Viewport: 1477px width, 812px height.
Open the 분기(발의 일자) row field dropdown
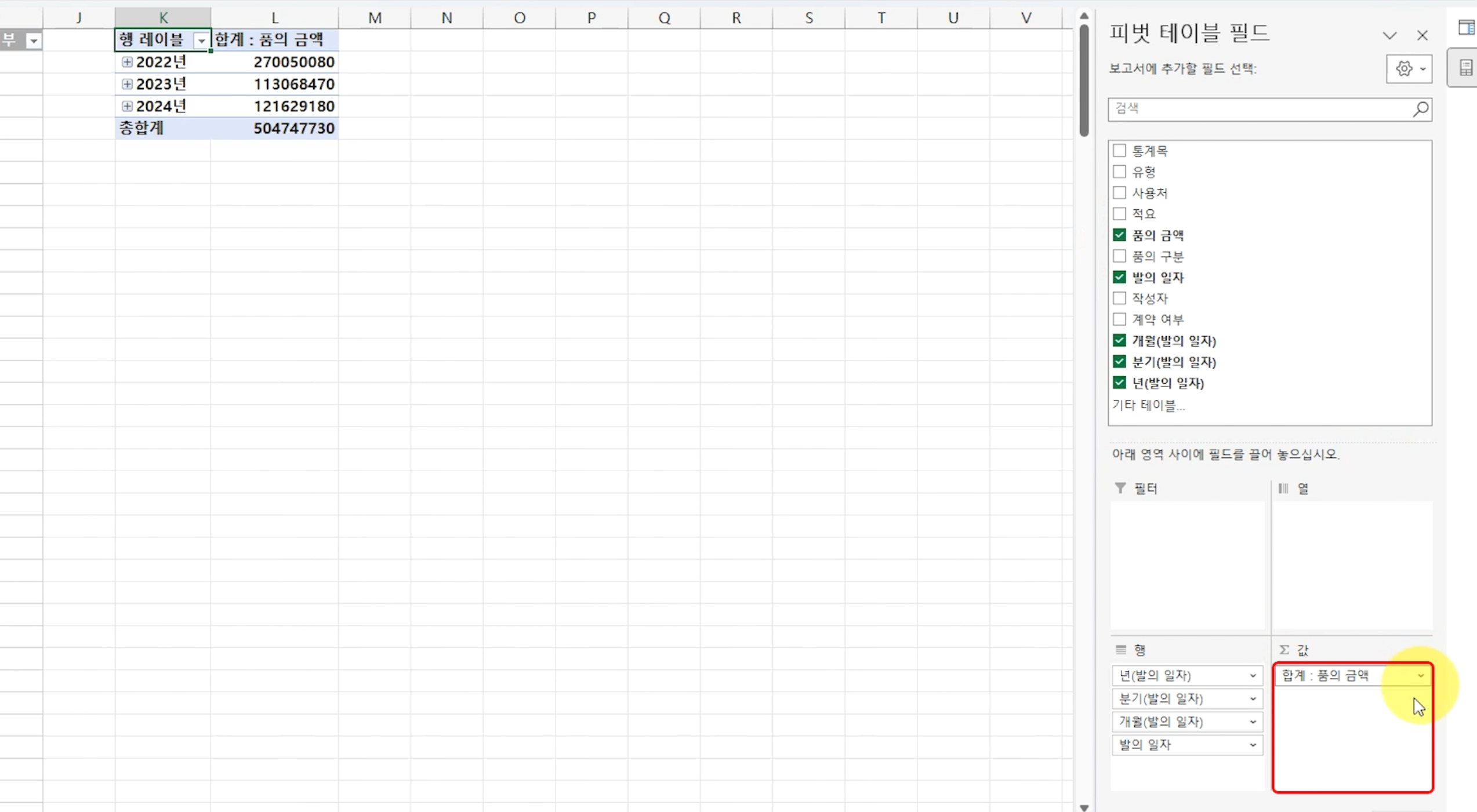[1253, 698]
